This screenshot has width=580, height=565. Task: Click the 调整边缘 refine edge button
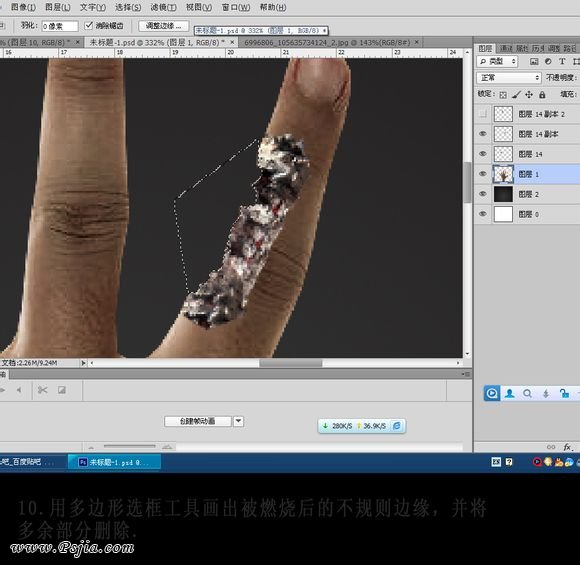click(x=163, y=26)
